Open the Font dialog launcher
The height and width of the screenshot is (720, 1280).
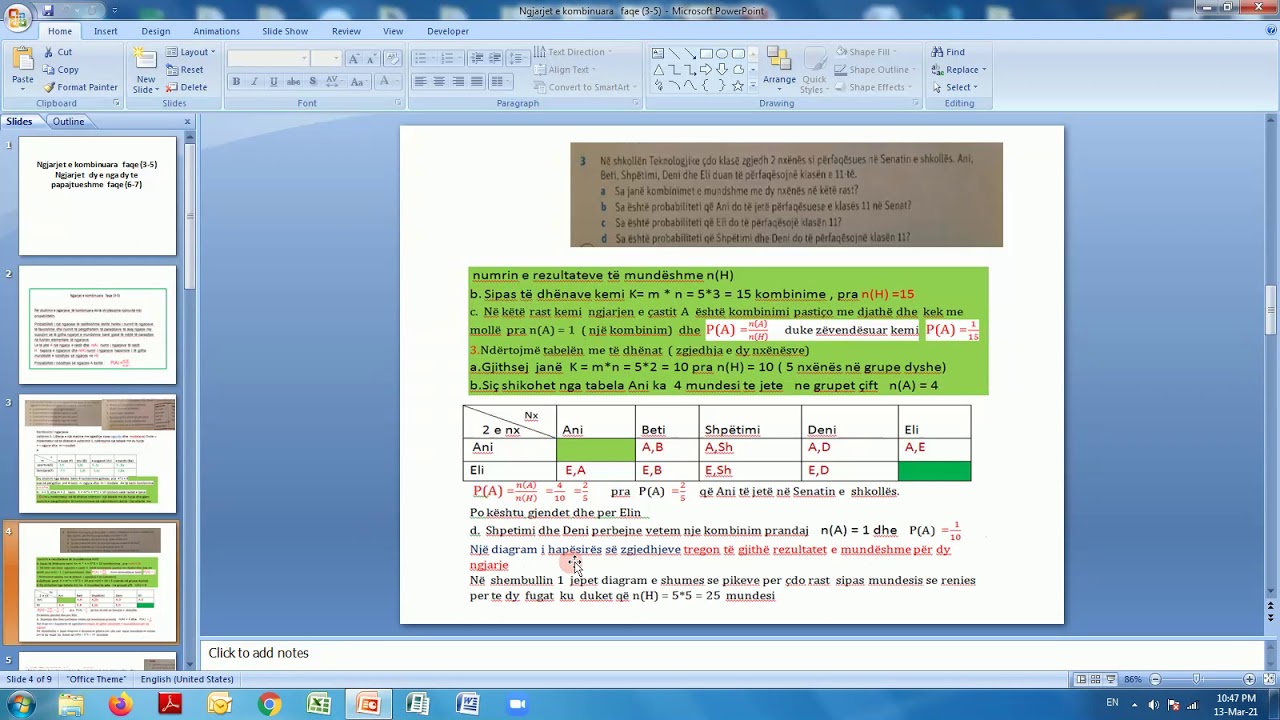tap(398, 103)
